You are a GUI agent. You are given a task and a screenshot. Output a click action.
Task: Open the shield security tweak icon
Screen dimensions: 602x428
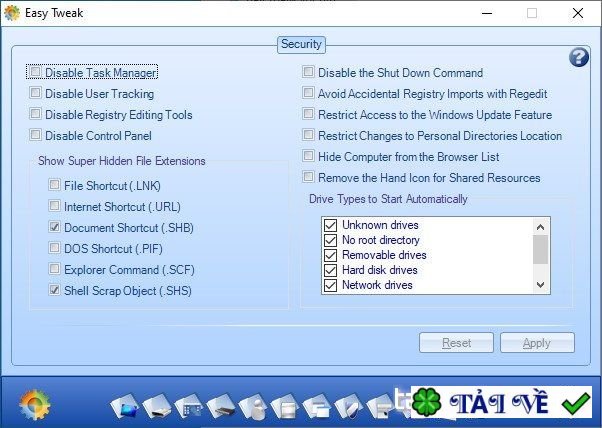[x=350, y=406]
